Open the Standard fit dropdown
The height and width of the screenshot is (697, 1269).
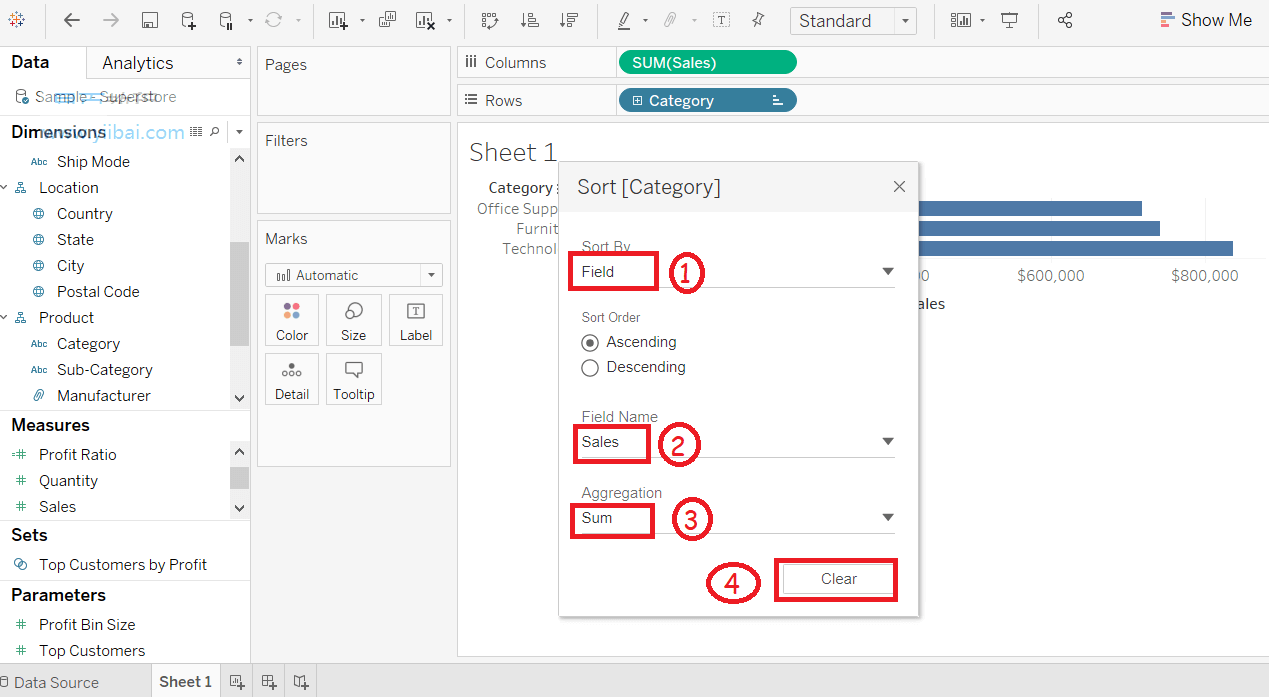(x=853, y=21)
